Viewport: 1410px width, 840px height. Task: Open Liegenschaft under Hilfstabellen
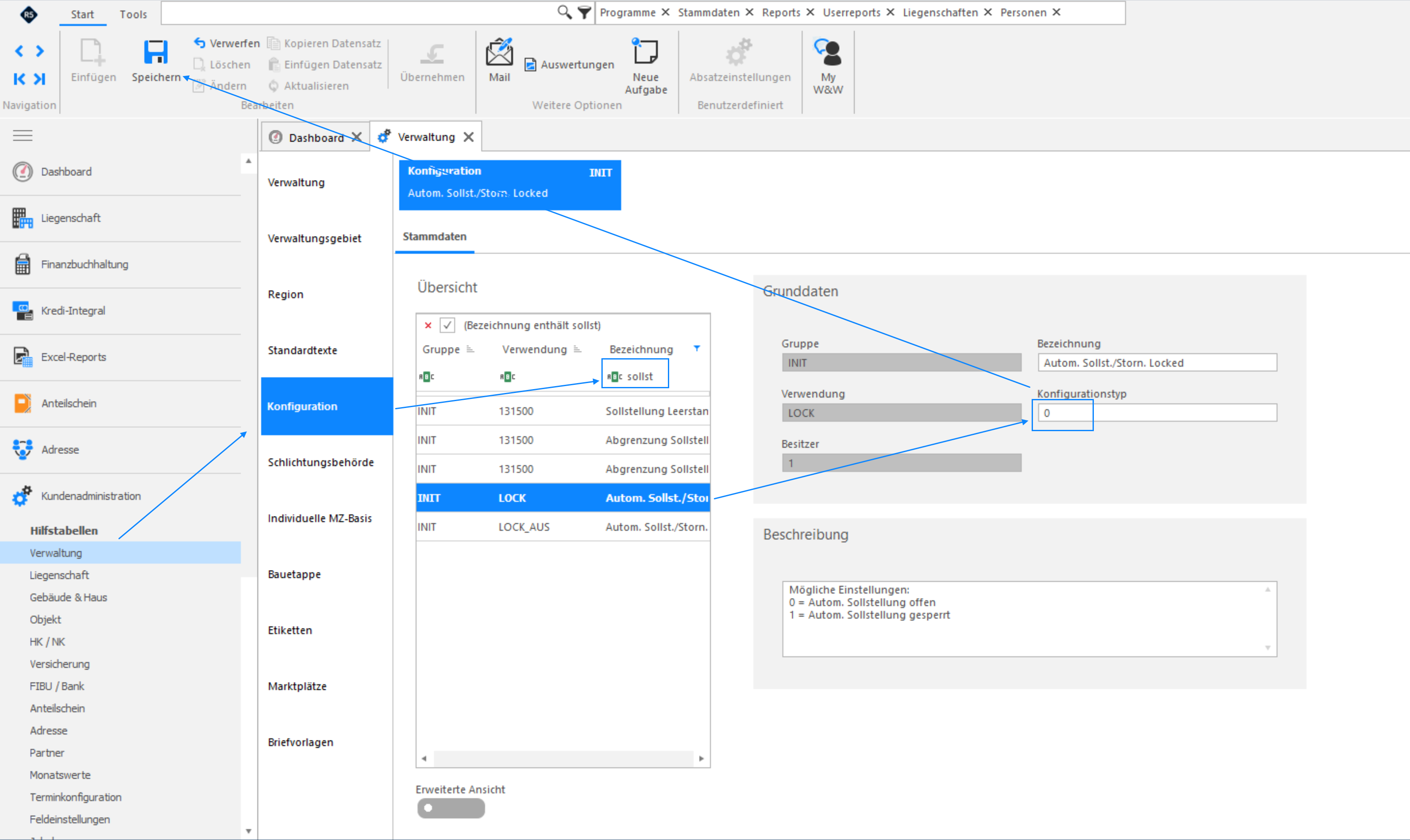tap(59, 575)
